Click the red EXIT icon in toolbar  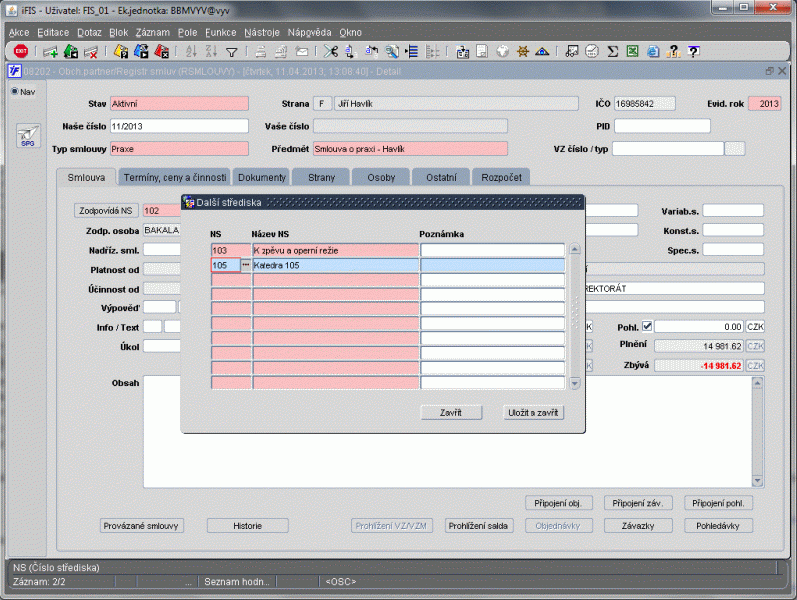tap(20, 51)
